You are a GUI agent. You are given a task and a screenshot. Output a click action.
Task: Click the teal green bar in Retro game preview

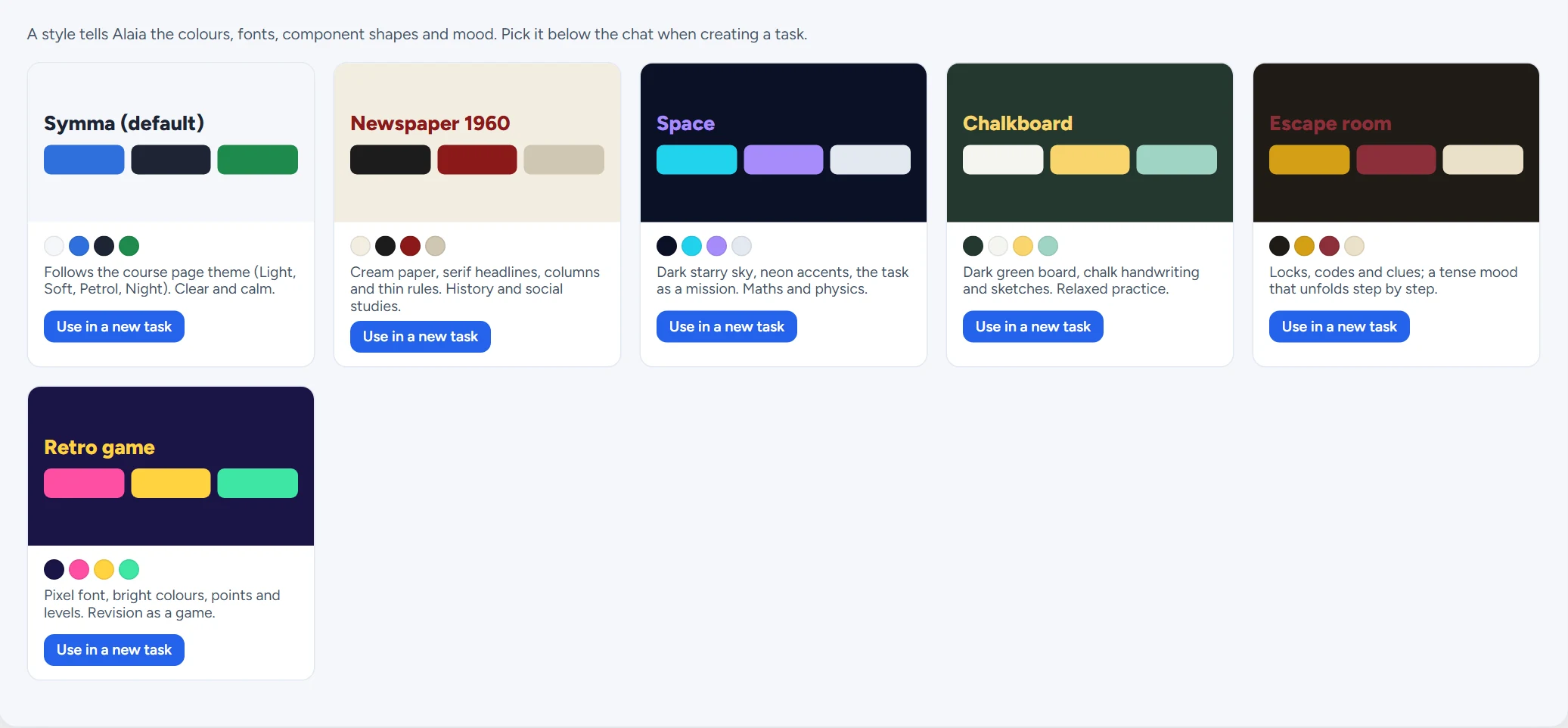pos(258,483)
